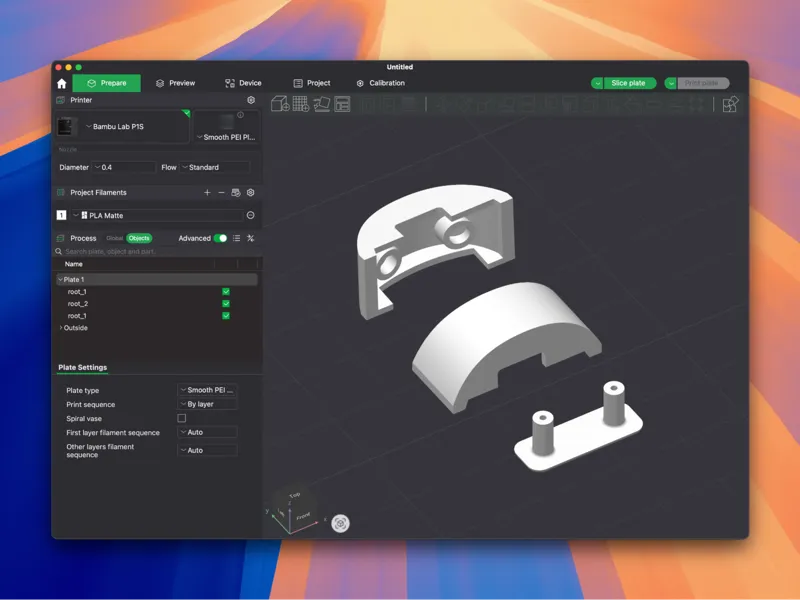Viewport: 800px width, 600px height.
Task: Open the Flow Standard dropdown
Action: pyautogui.click(x=215, y=167)
